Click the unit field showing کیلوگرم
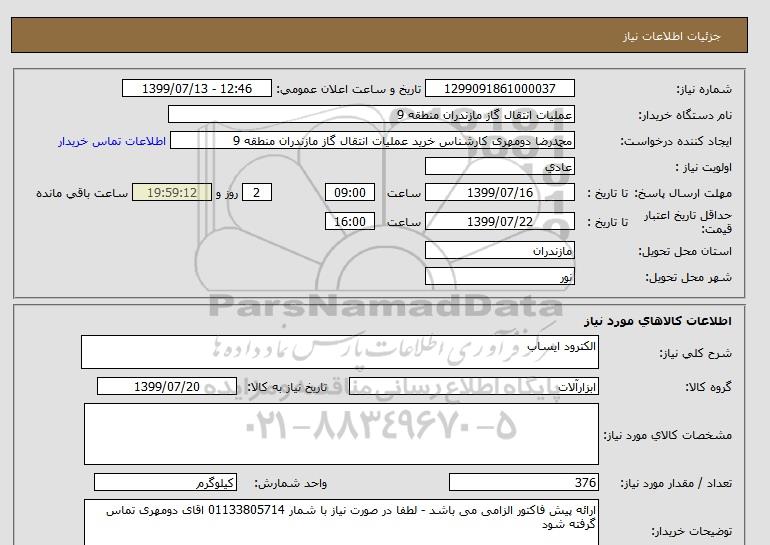Image resolution: width=770 pixels, height=545 pixels. tap(165, 482)
